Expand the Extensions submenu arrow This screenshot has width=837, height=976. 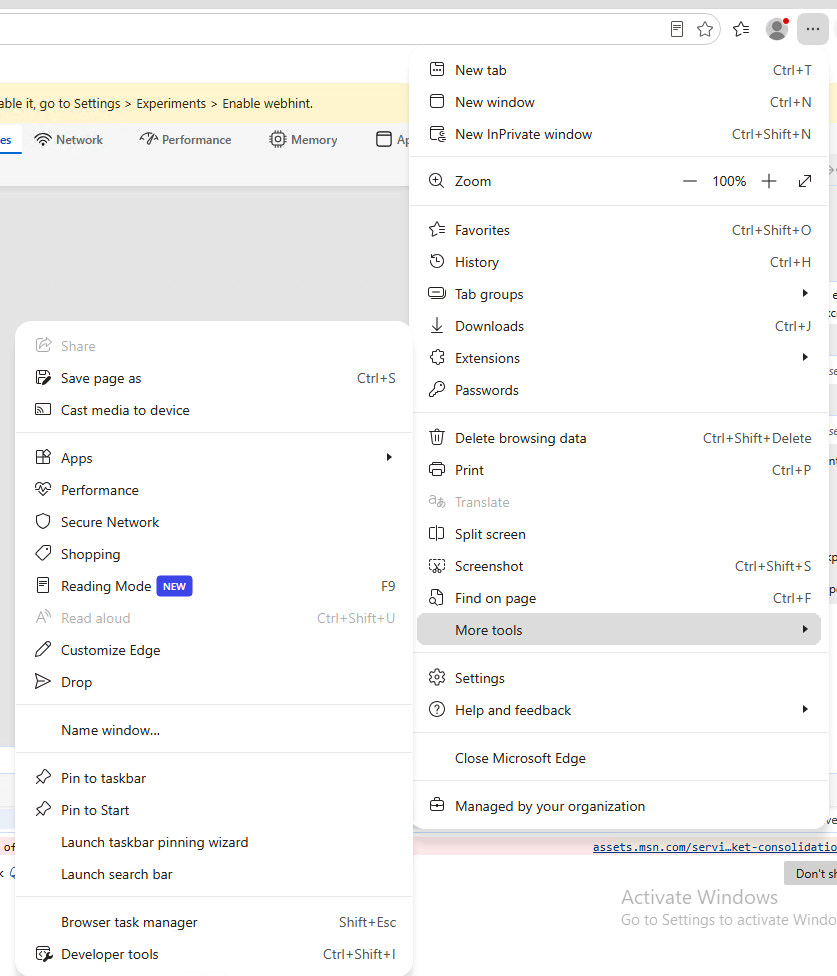(x=805, y=357)
